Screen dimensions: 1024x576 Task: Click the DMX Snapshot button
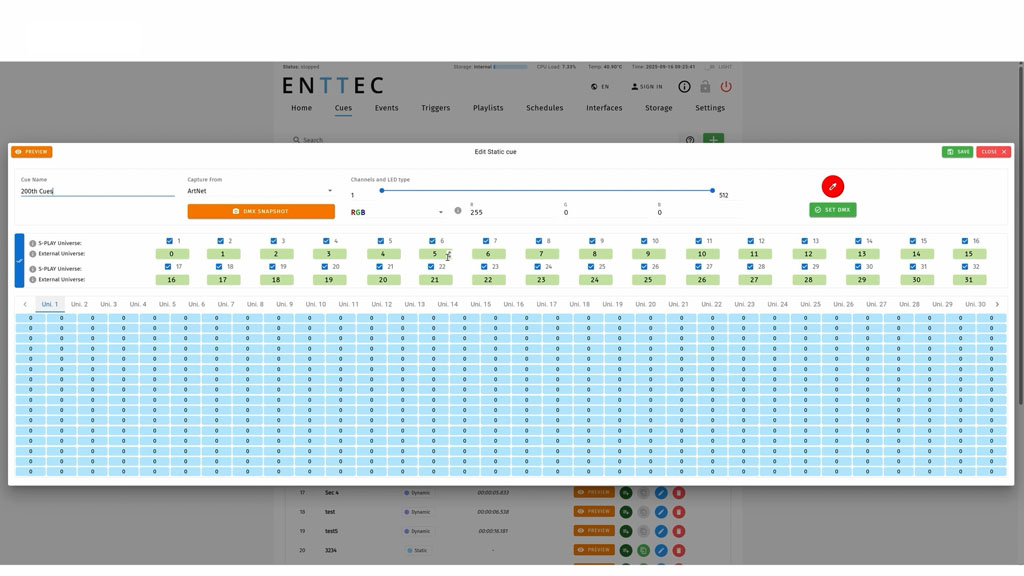coord(261,211)
